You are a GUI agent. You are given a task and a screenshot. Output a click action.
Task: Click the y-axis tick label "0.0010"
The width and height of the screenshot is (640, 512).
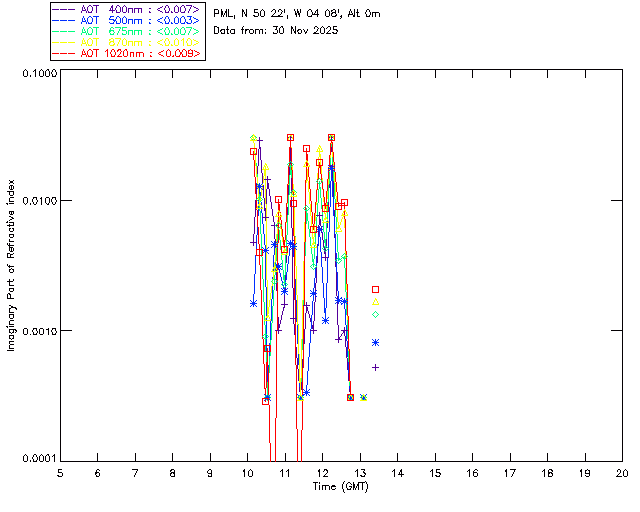pyautogui.click(x=40, y=330)
